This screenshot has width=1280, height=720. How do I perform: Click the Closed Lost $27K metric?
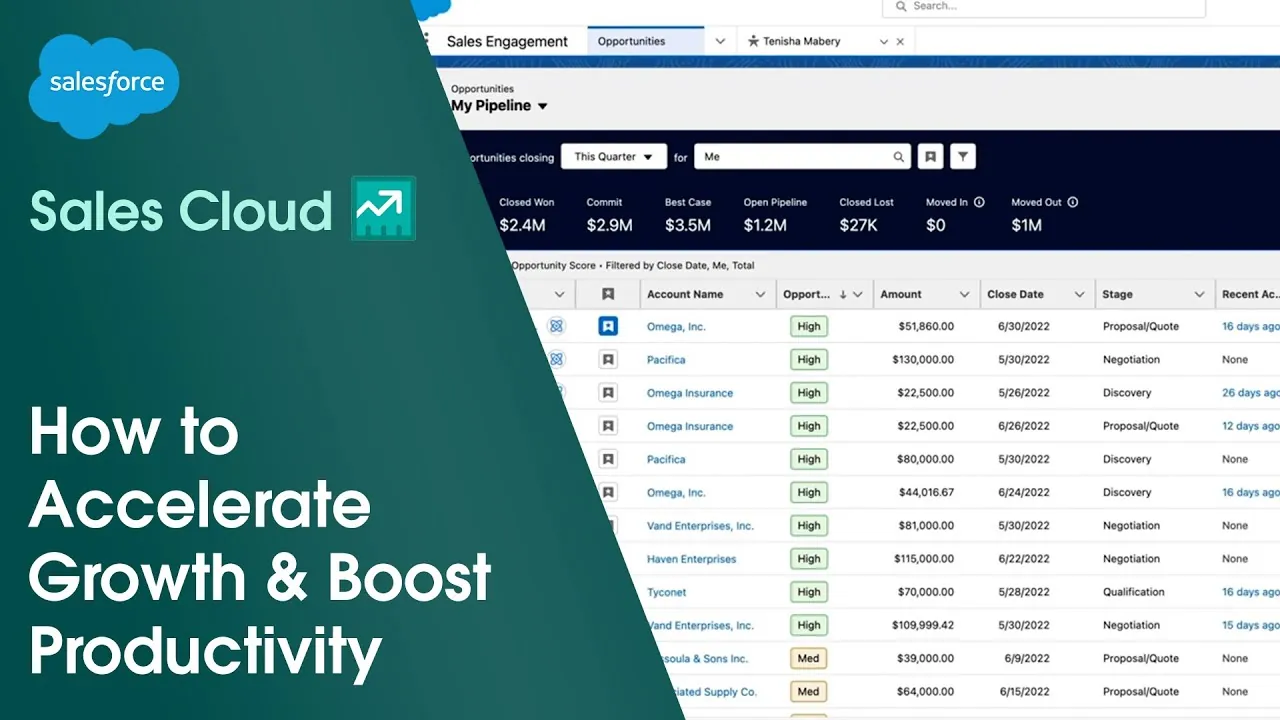click(x=866, y=215)
